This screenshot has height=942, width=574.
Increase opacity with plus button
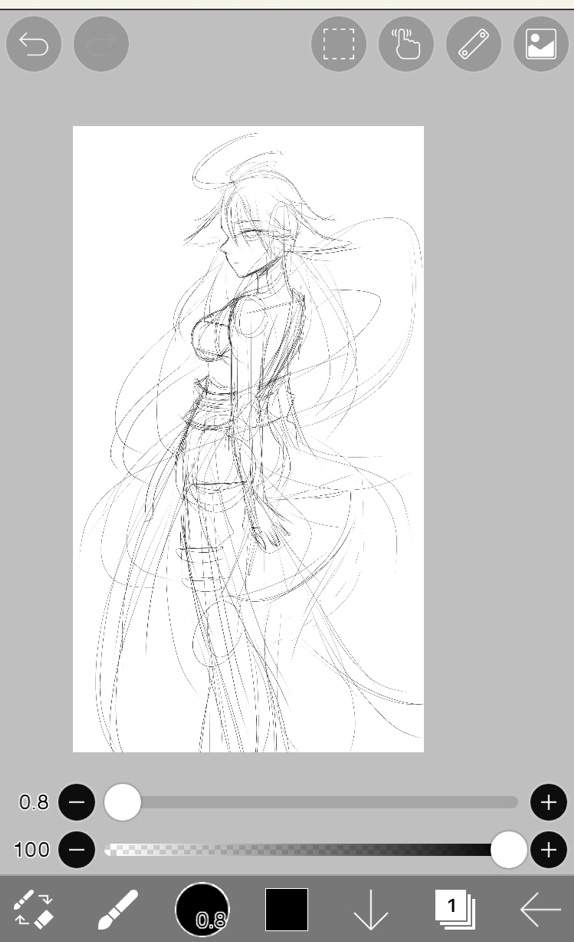(x=548, y=849)
